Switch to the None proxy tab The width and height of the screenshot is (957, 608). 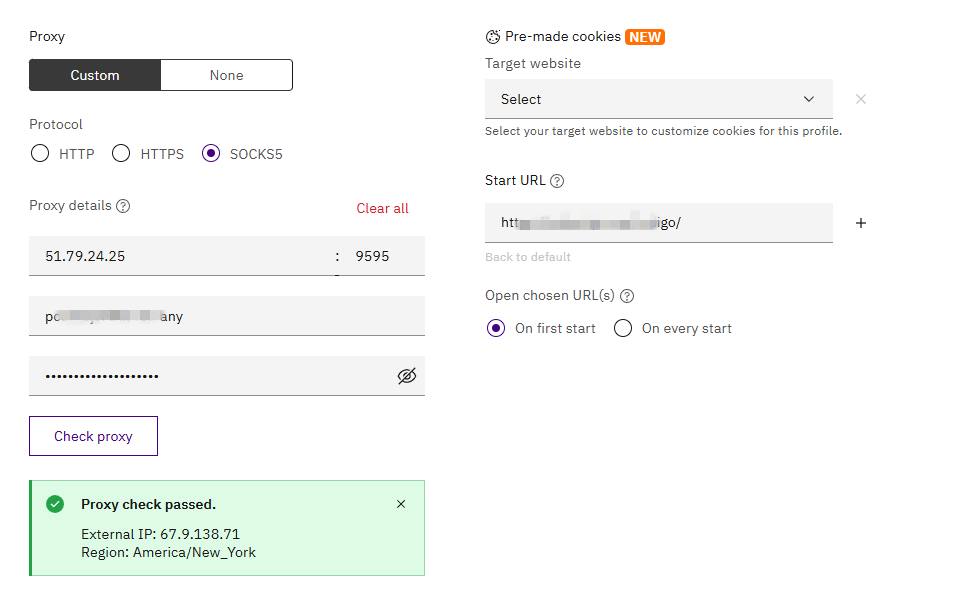(226, 75)
